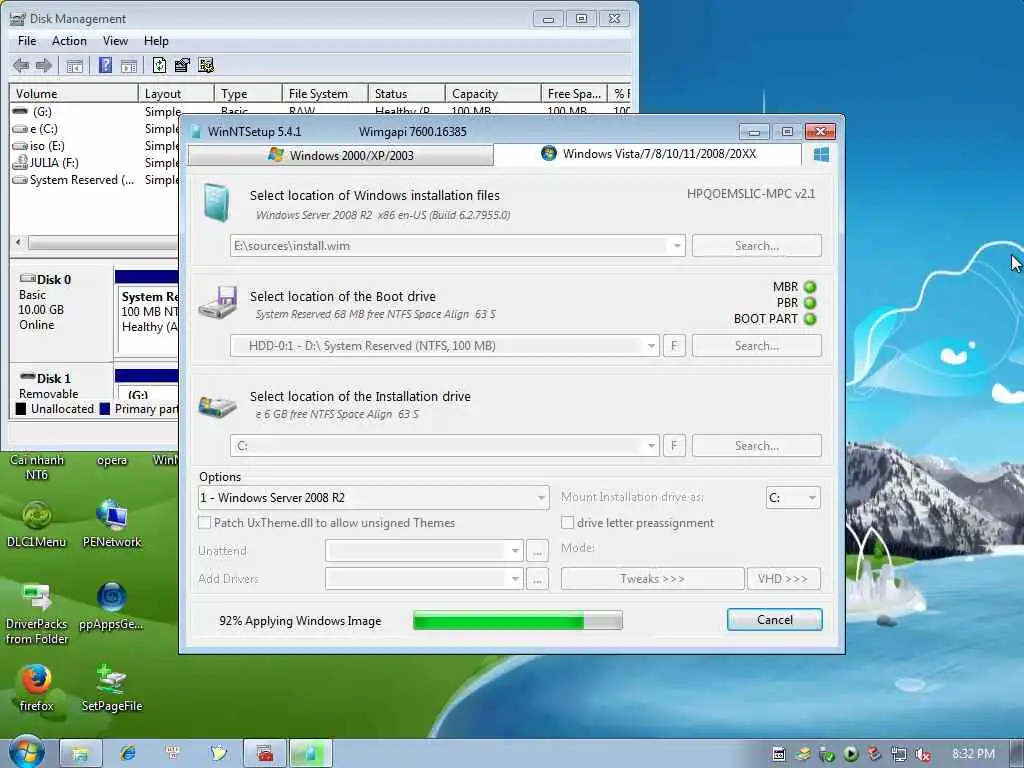Expand the install.wim path dropdown
1024x768 pixels.
(677, 246)
